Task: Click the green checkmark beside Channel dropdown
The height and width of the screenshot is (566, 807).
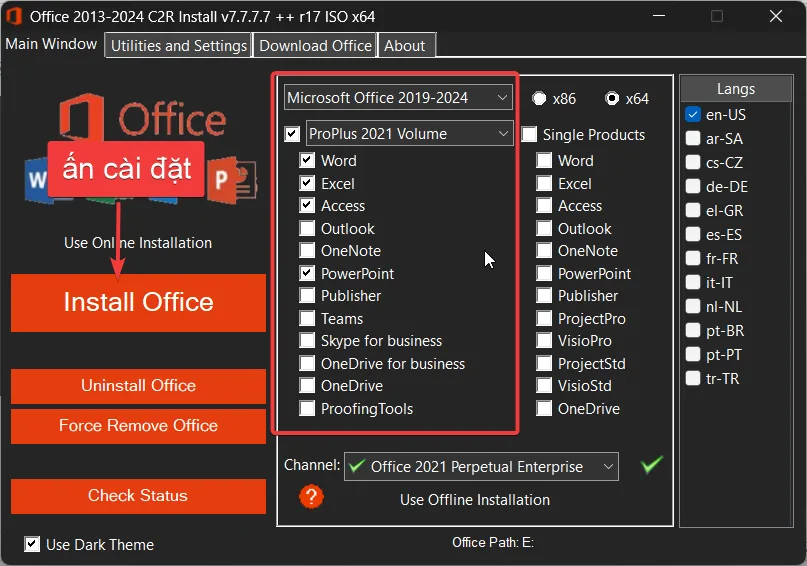Action: point(652,465)
